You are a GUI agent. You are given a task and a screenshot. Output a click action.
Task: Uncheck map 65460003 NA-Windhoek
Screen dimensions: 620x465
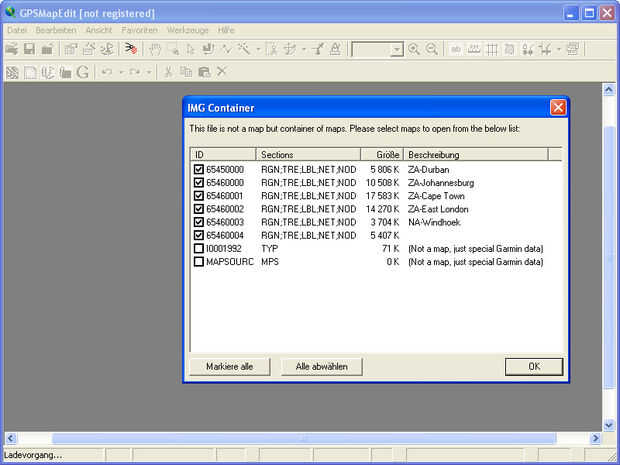198,222
